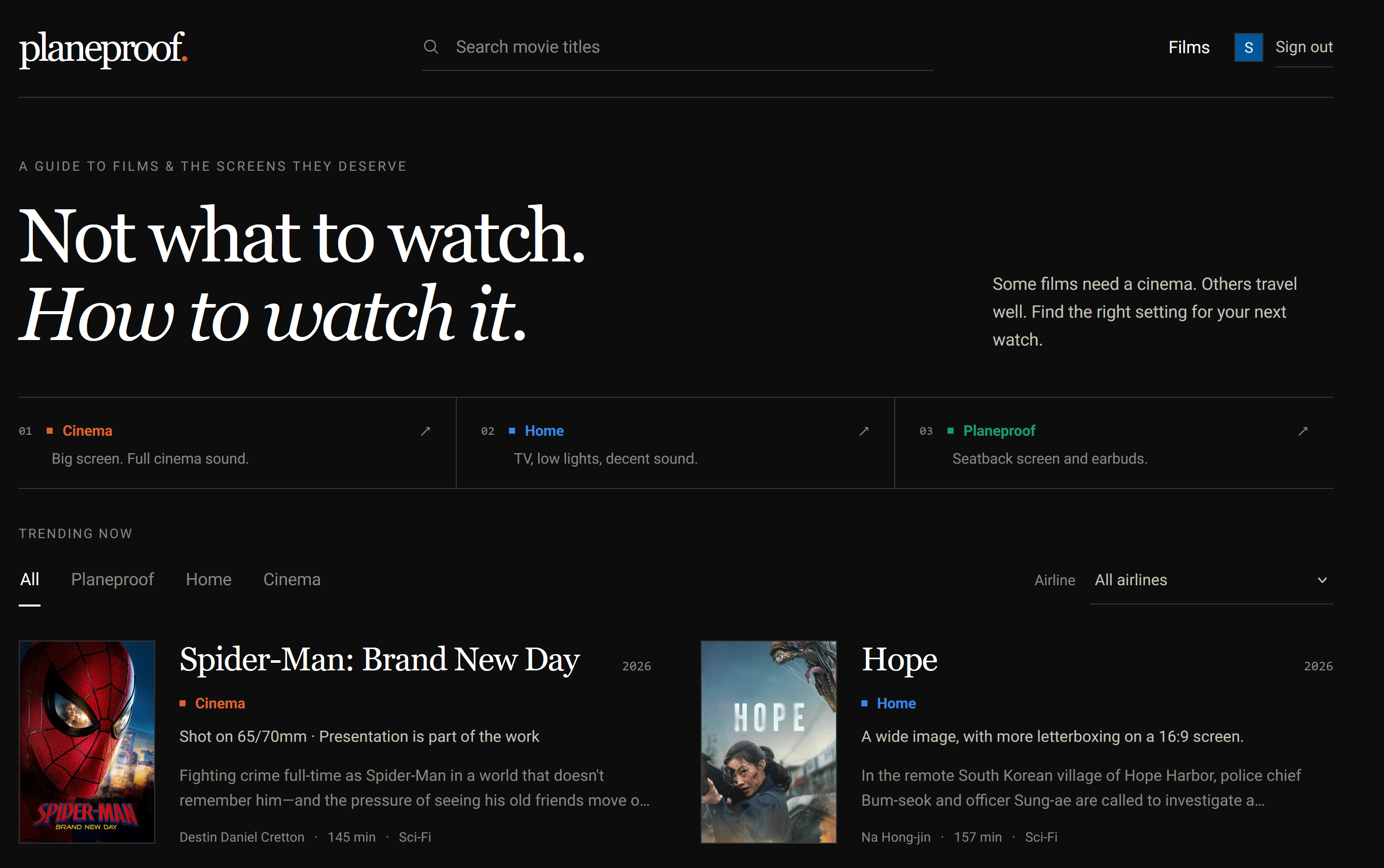Open the Films nav link
The image size is (1384, 868).
(x=1189, y=47)
